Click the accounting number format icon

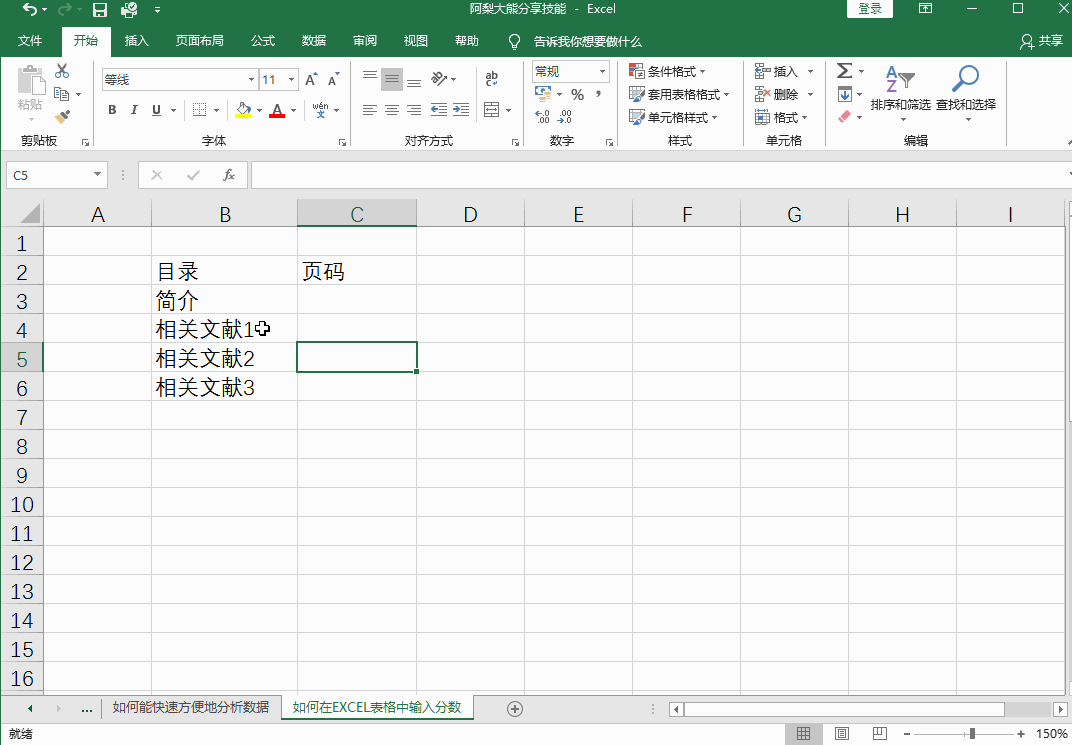(x=543, y=94)
